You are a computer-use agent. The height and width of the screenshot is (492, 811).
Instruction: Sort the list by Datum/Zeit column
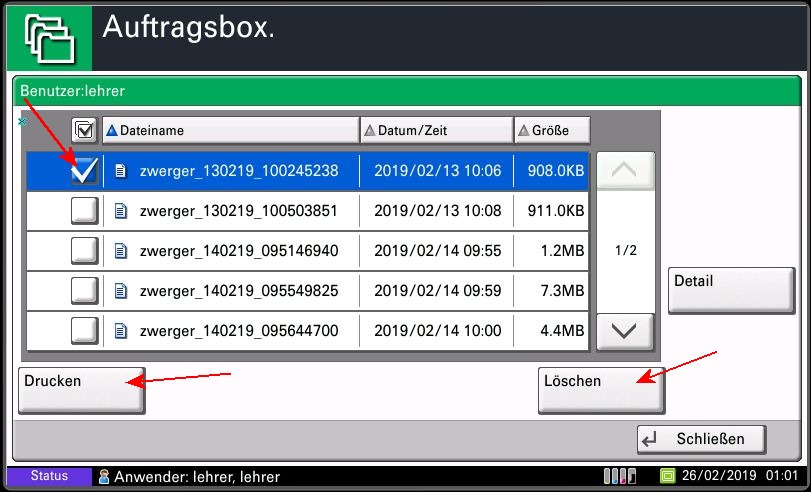(x=436, y=130)
